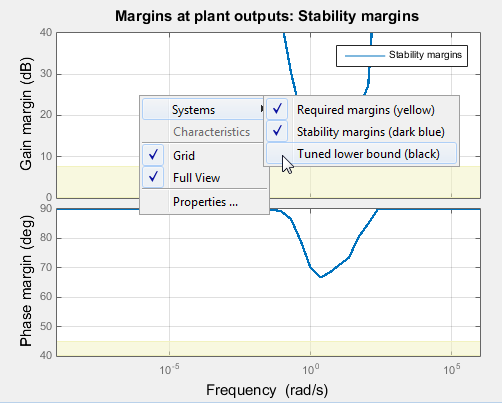Click the yellow required phase margin region
Screen dimensions: 502x403
point(268,348)
